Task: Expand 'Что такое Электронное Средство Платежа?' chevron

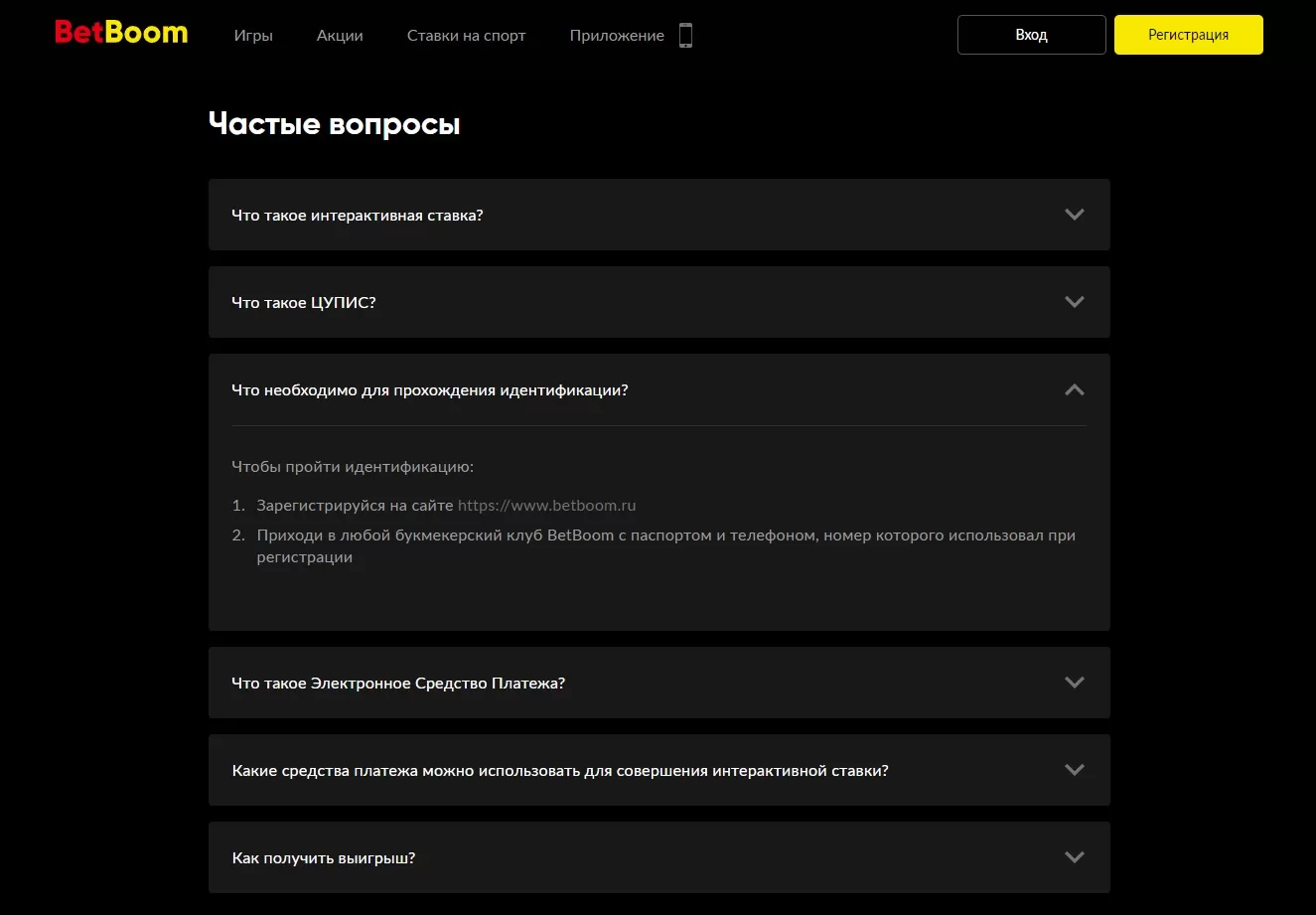Action: point(1074,683)
